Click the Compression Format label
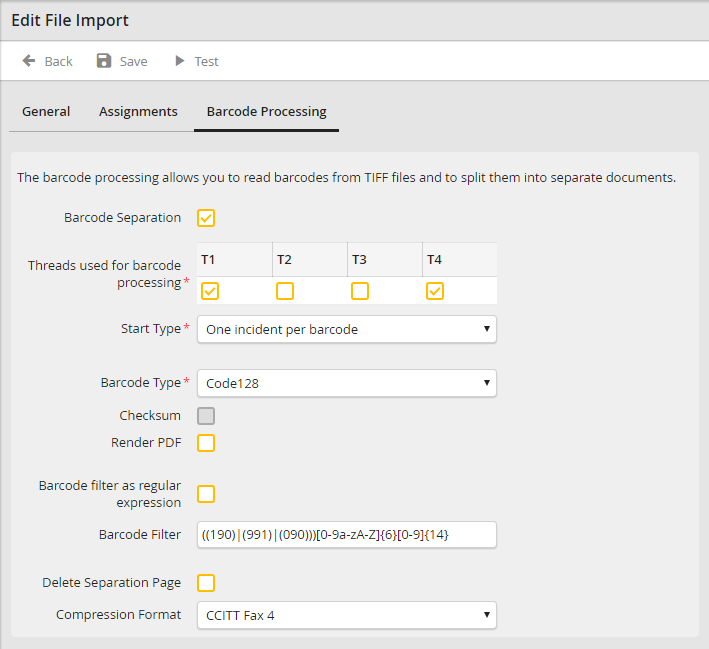The width and height of the screenshot is (709, 649). (118, 615)
